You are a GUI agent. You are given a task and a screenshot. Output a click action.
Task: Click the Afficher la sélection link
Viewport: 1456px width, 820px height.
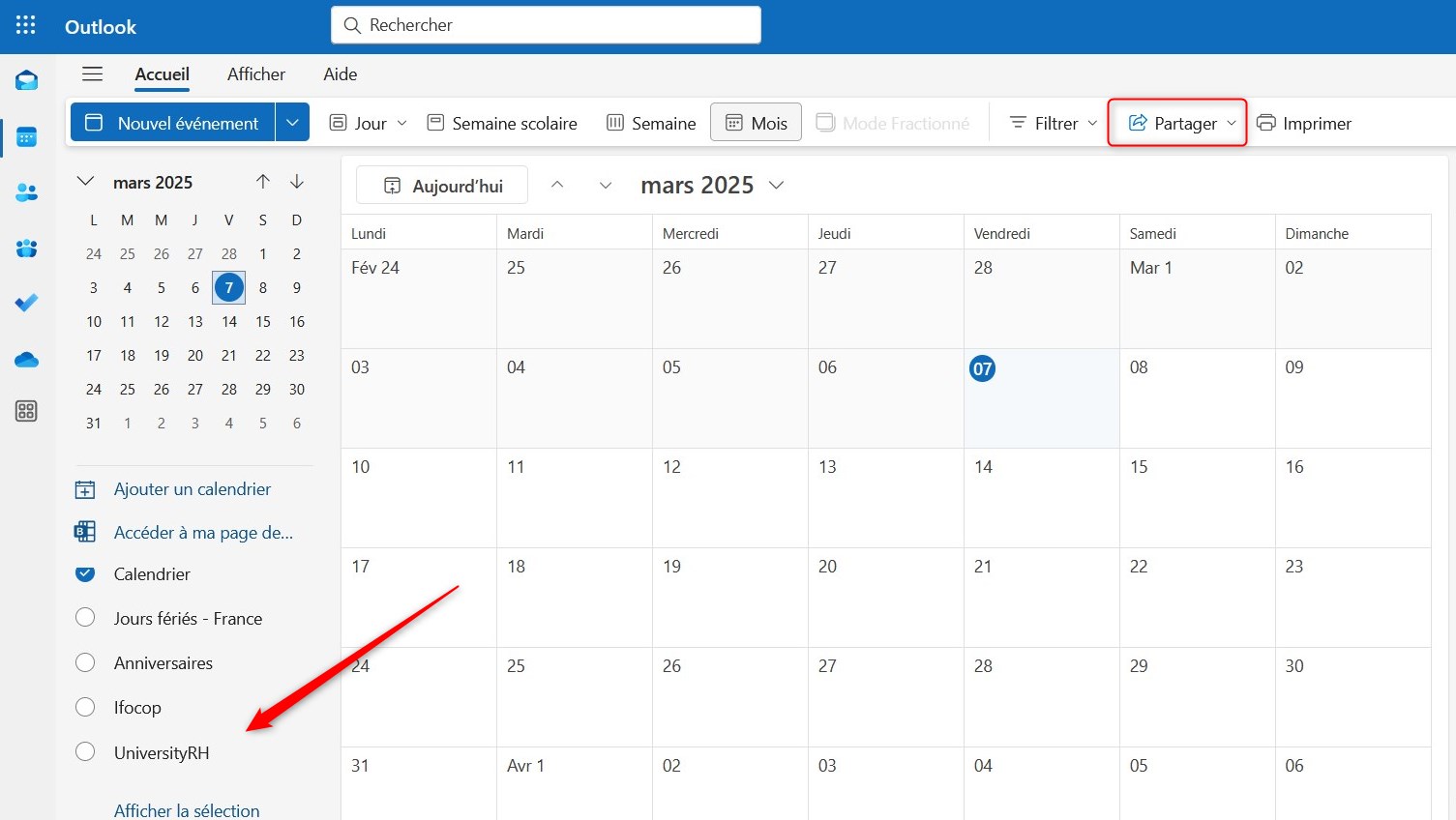(187, 809)
